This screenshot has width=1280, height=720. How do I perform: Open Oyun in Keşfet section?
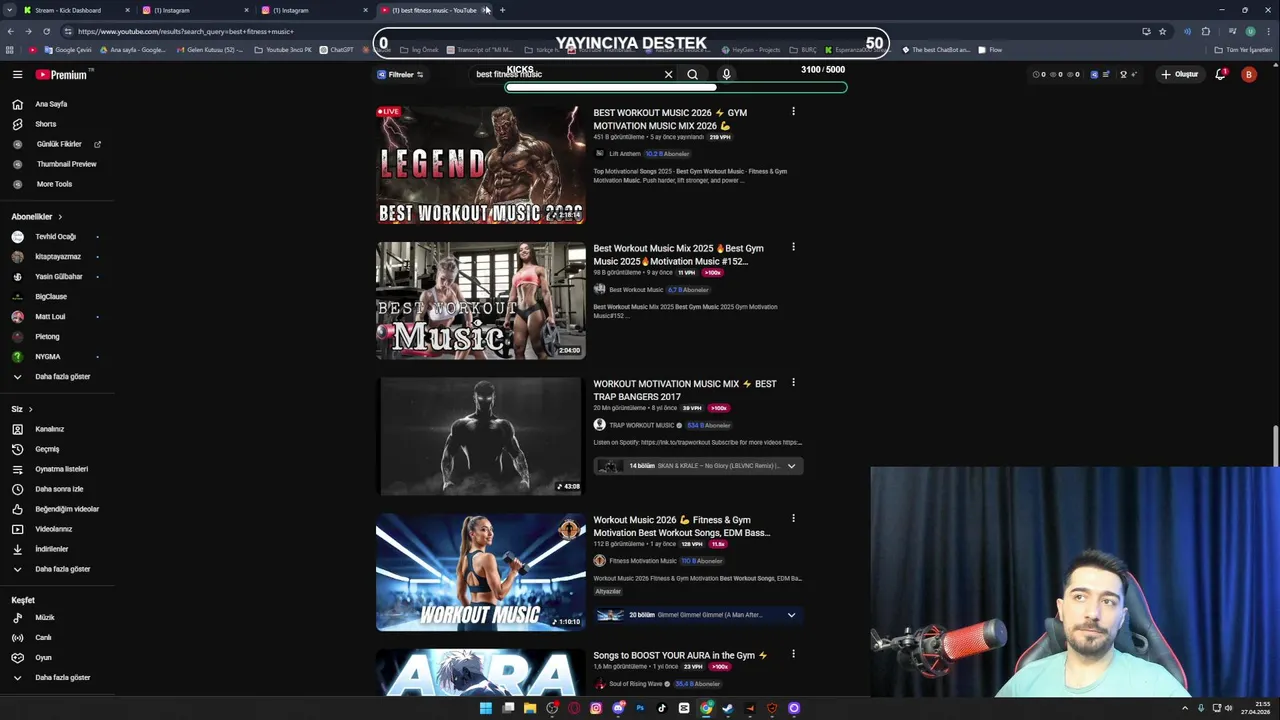(43, 658)
